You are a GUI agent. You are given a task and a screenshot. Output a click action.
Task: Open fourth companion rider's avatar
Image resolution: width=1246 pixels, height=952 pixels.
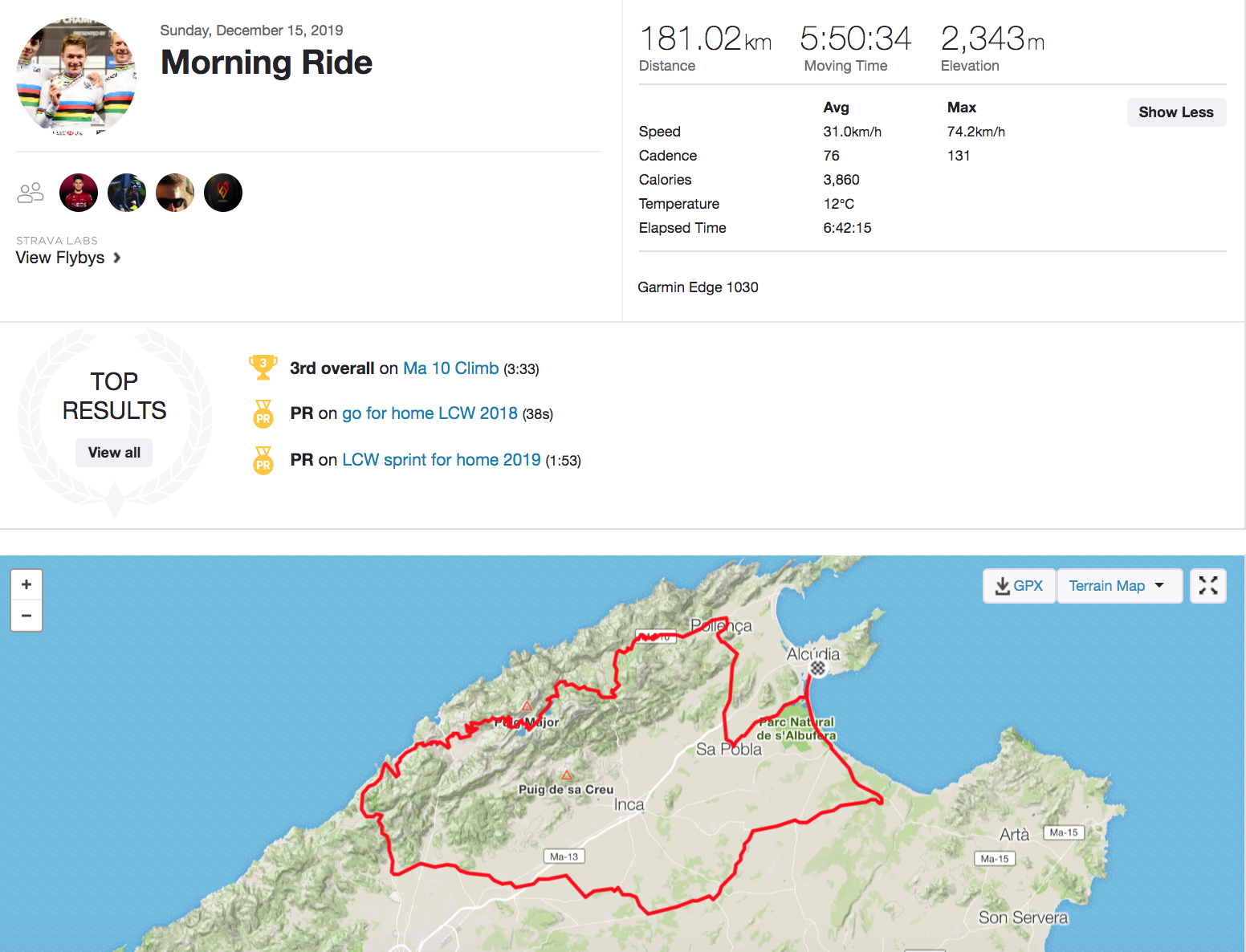(x=223, y=193)
